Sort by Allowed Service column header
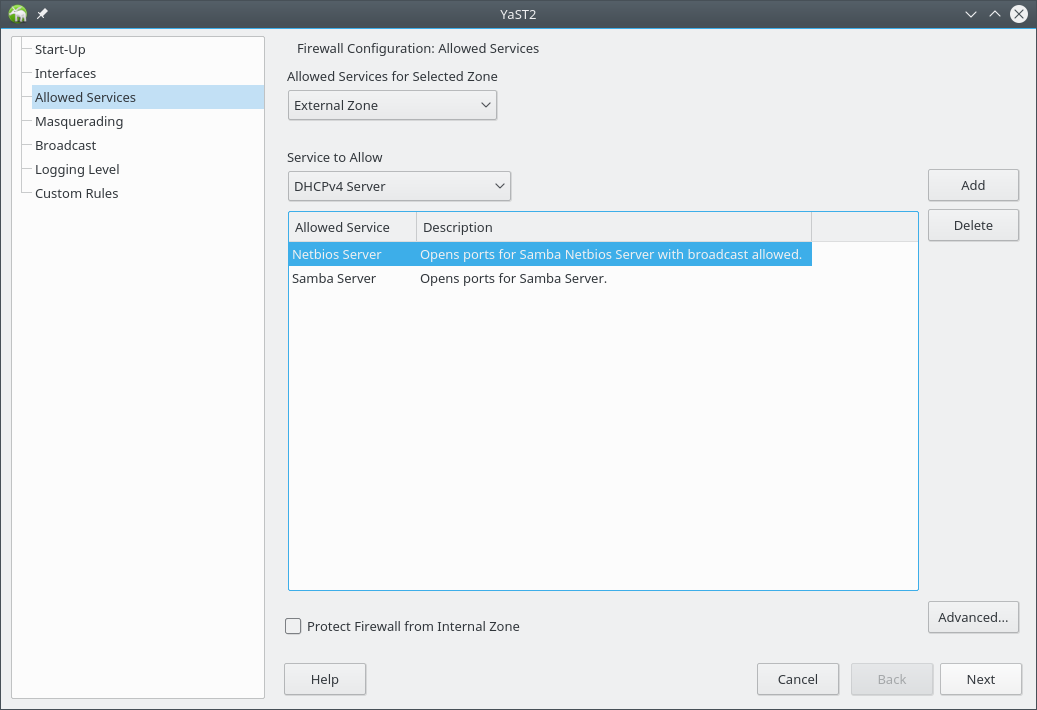The image size is (1037, 710). pos(353,227)
